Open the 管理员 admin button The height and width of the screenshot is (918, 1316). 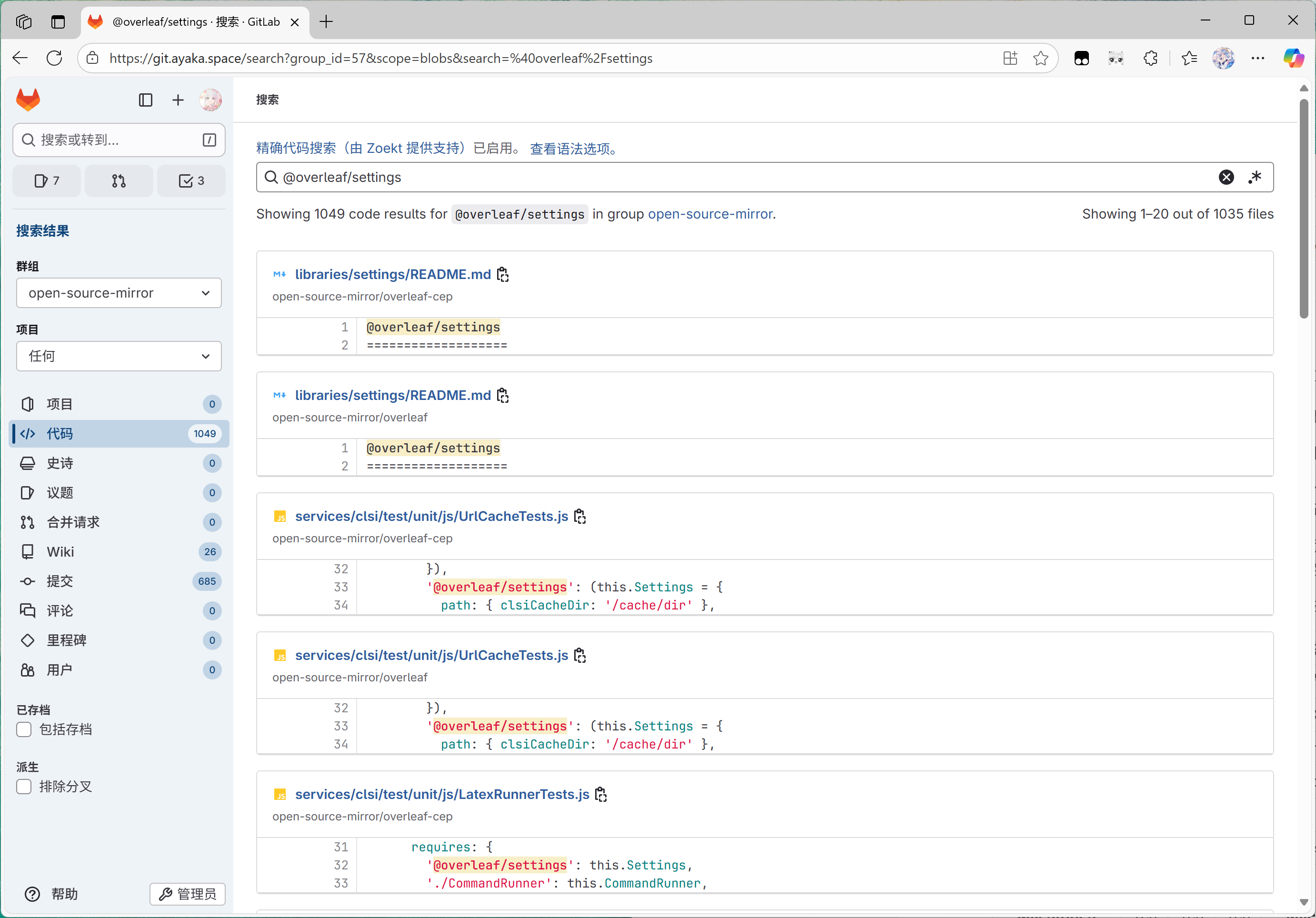pos(188,894)
